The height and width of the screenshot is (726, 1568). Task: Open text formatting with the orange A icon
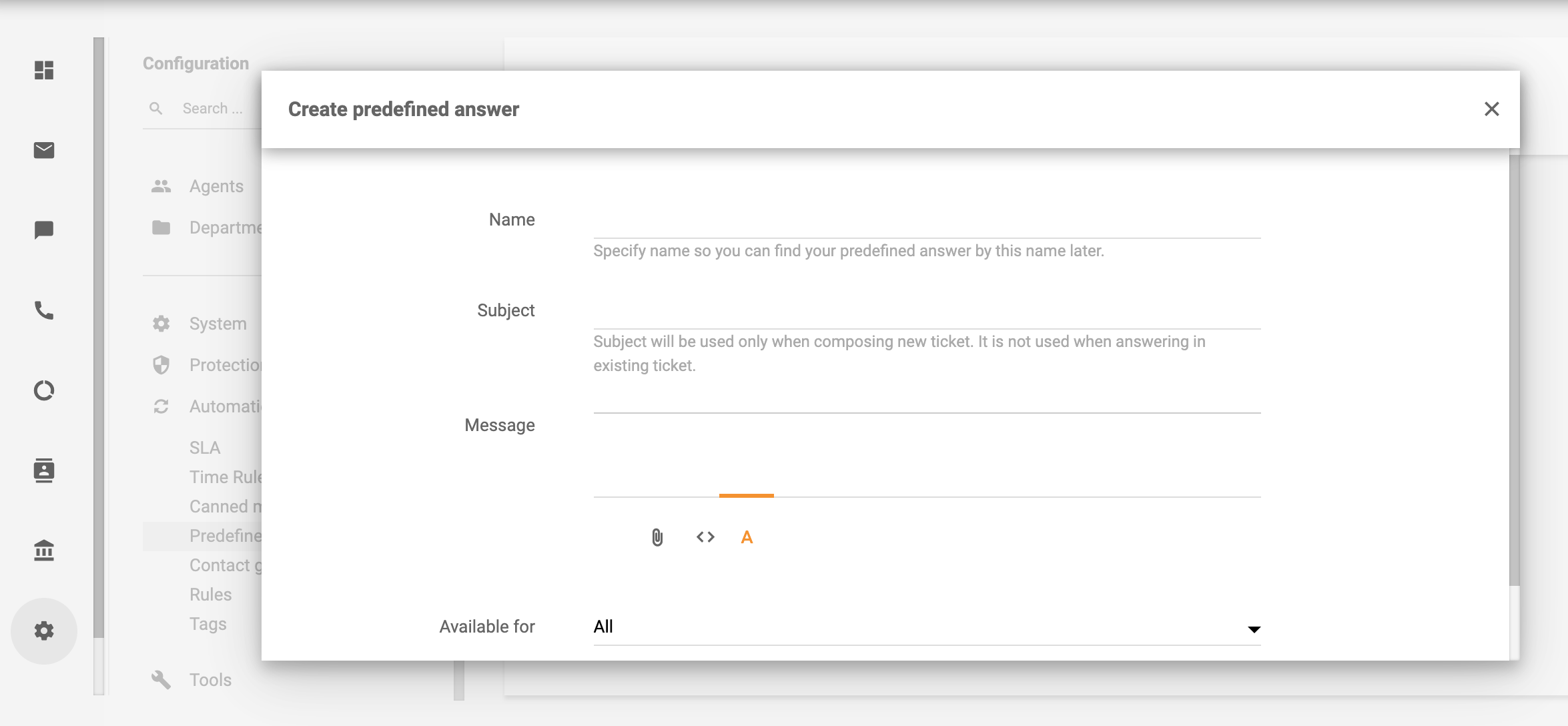[x=747, y=537]
